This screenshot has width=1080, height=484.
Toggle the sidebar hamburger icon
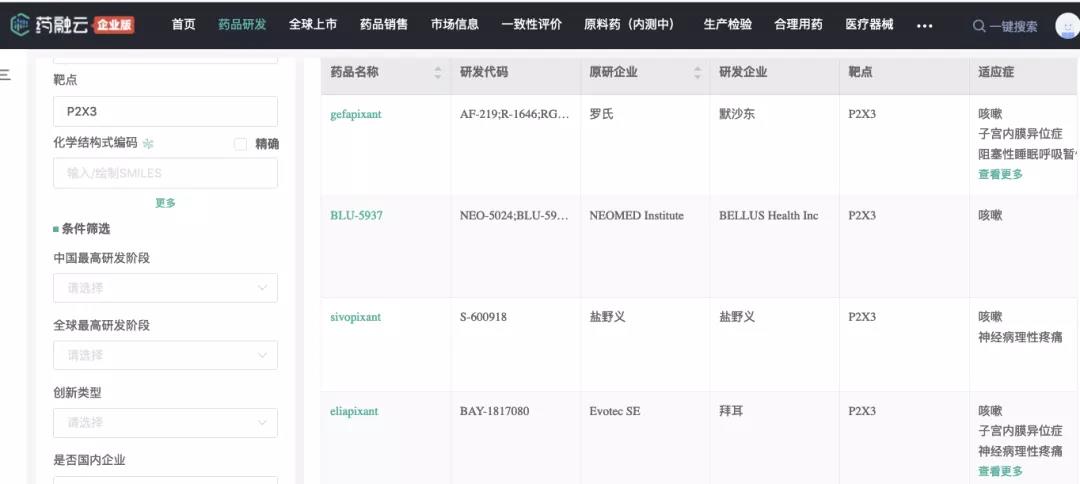click(5, 75)
